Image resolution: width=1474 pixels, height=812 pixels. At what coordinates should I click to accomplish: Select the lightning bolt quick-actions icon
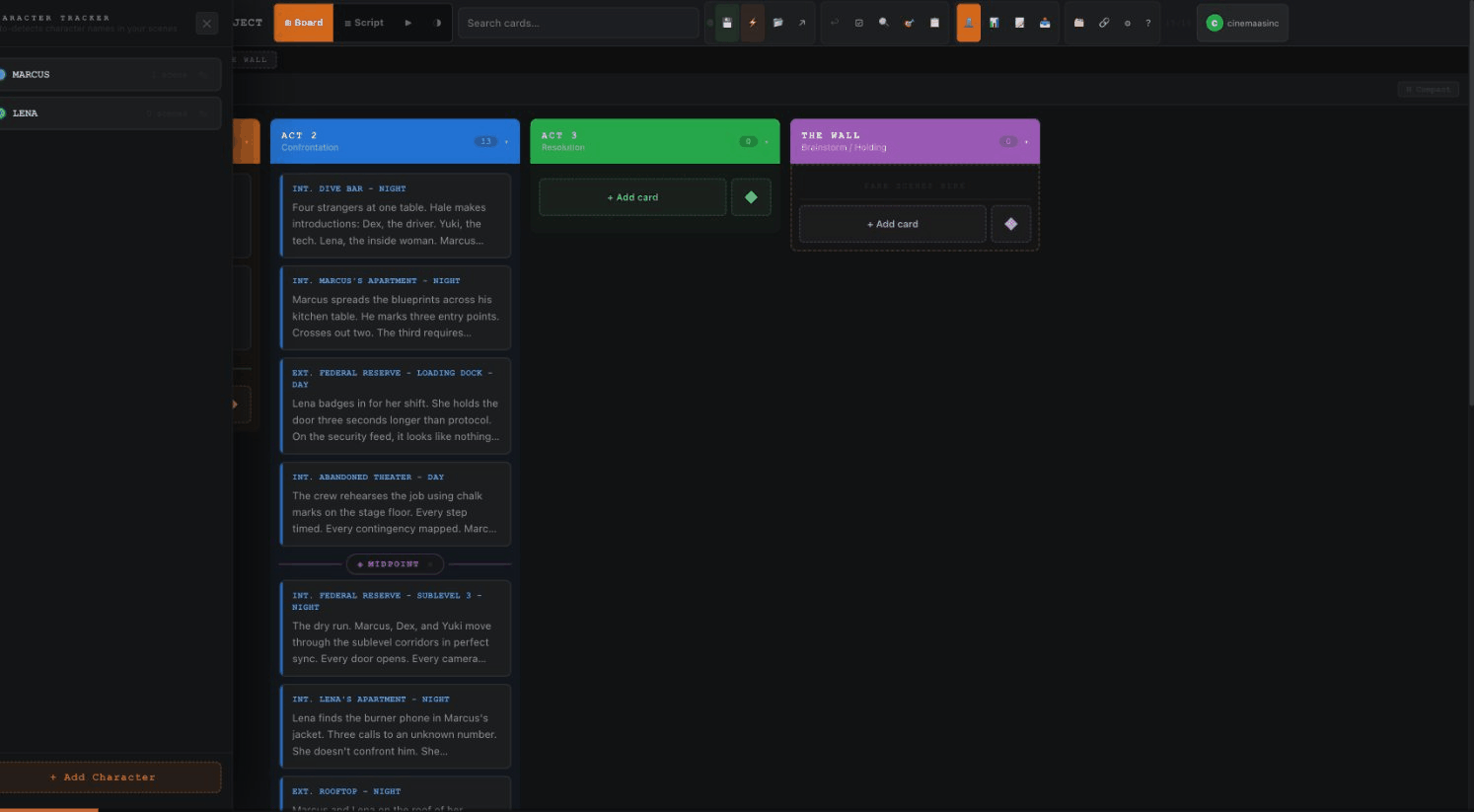click(752, 22)
